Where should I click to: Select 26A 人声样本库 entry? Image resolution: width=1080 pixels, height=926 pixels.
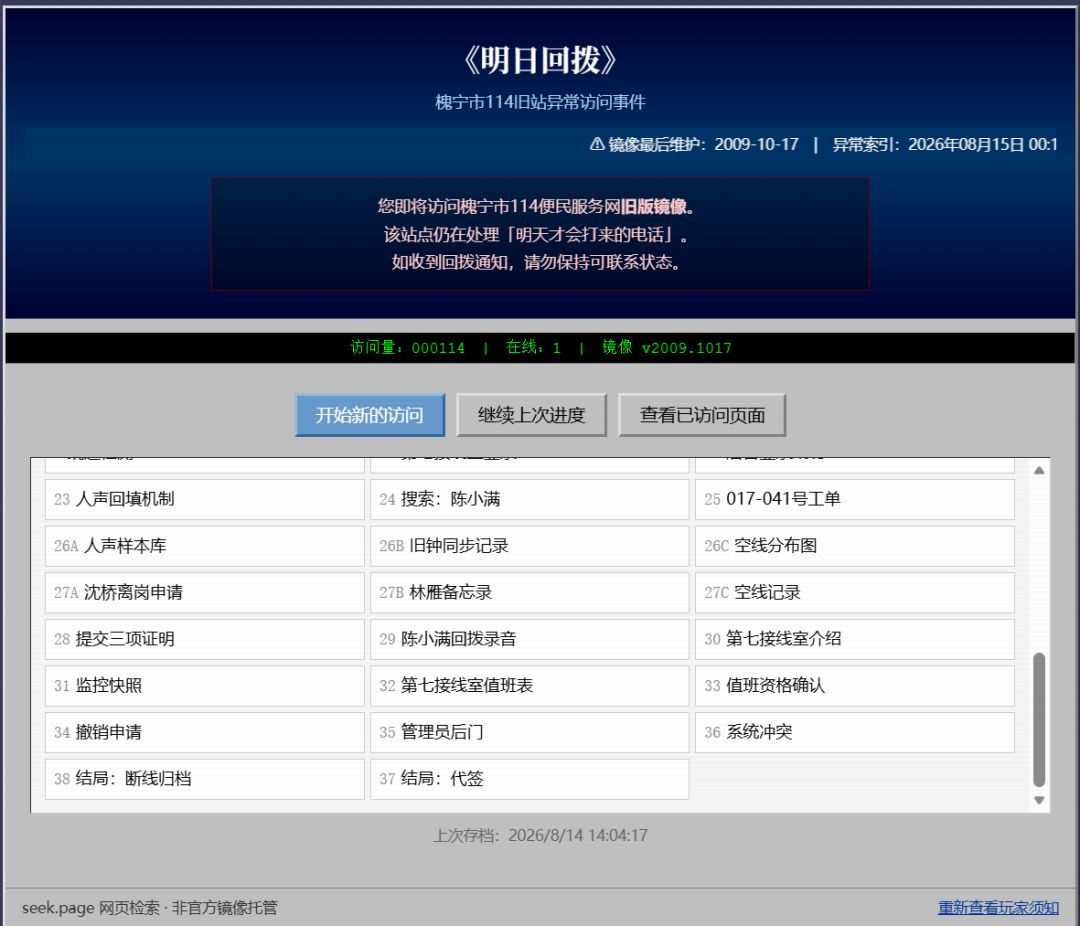(x=205, y=546)
